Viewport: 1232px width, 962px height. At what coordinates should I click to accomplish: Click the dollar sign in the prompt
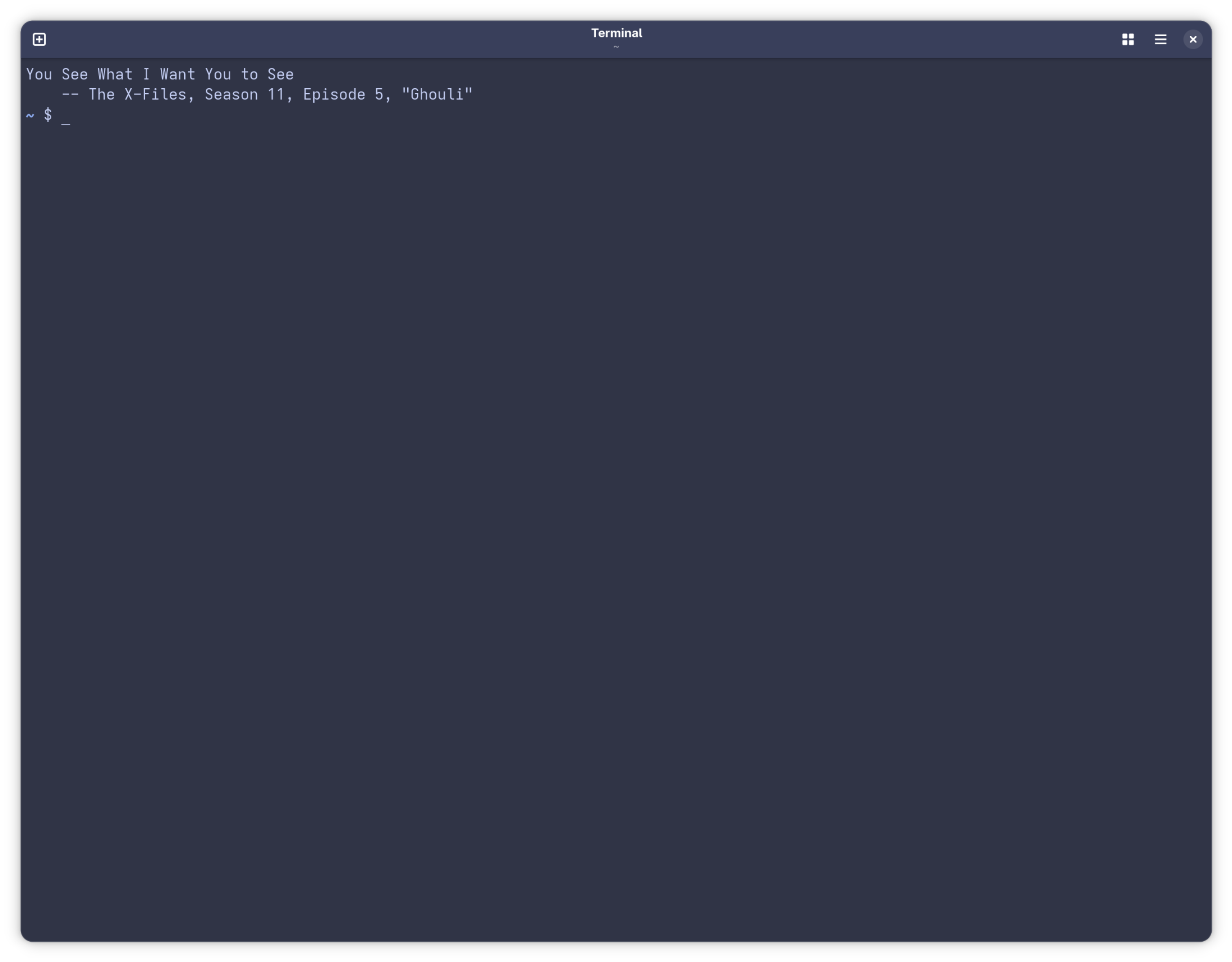48,114
